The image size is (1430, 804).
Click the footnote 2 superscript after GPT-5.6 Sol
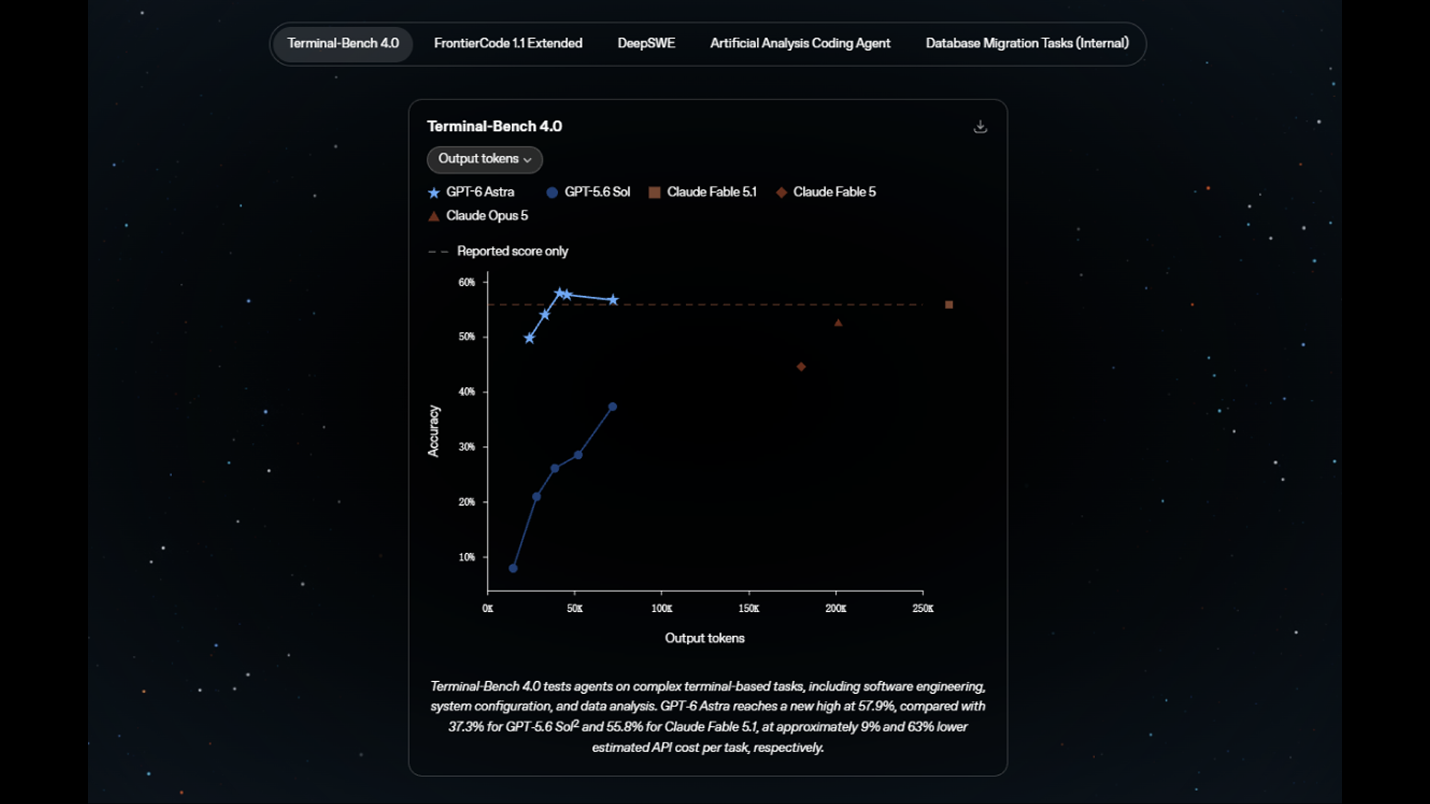(x=576, y=723)
